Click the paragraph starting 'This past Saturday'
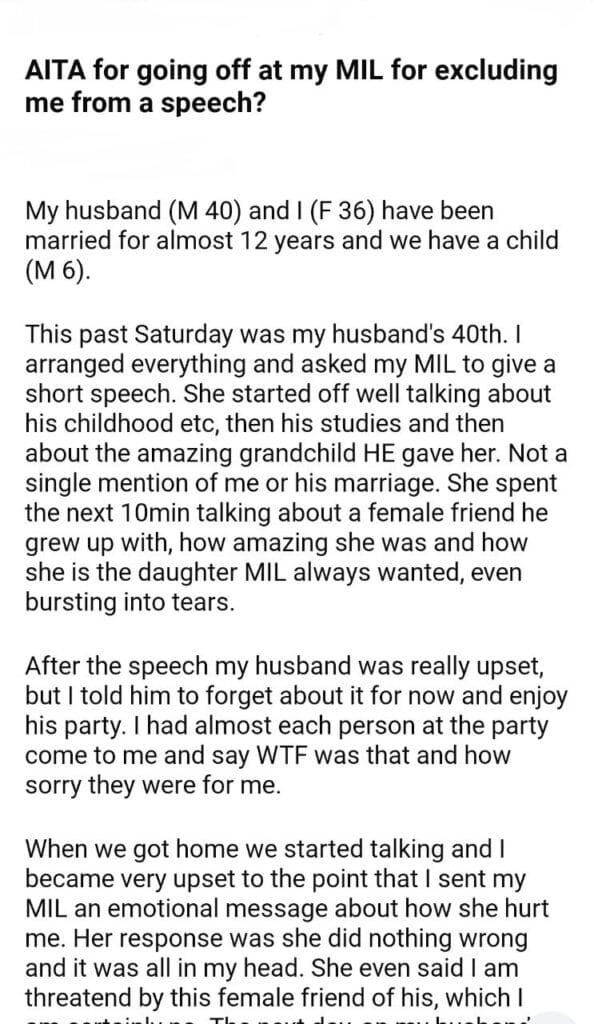 296,468
